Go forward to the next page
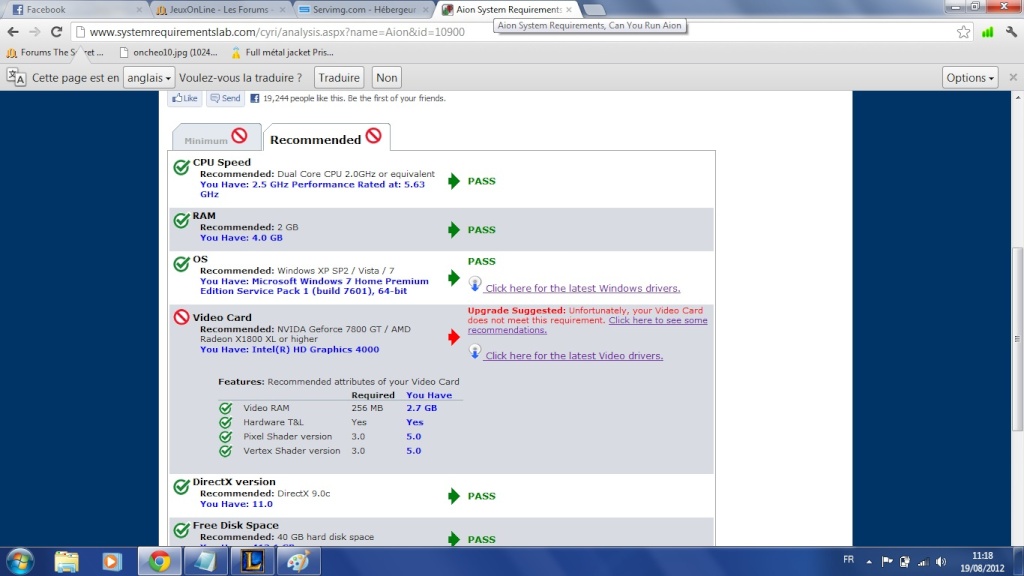 [x=35, y=31]
